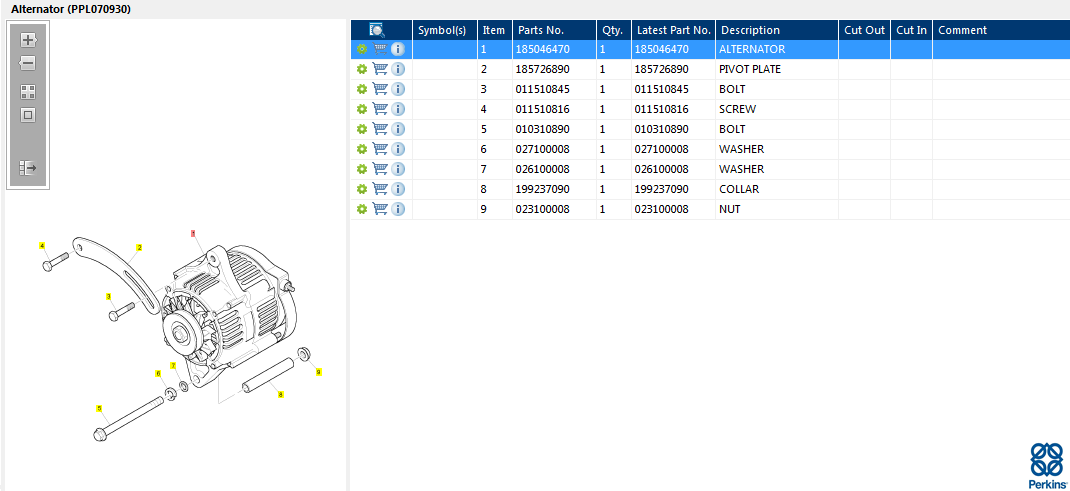Select callout 8 on the diagram

coord(280,394)
